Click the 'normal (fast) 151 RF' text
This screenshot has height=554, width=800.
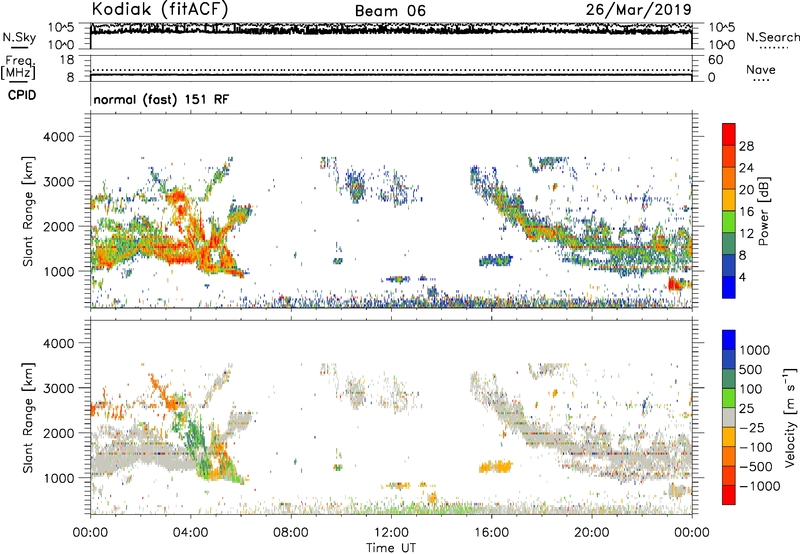161,99
